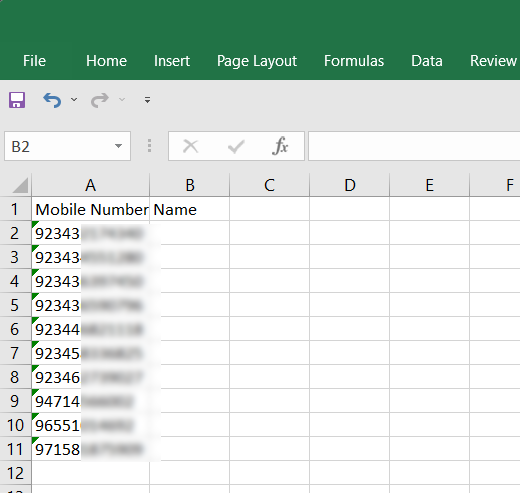Expand the undo history dropdown arrow

(x=74, y=99)
